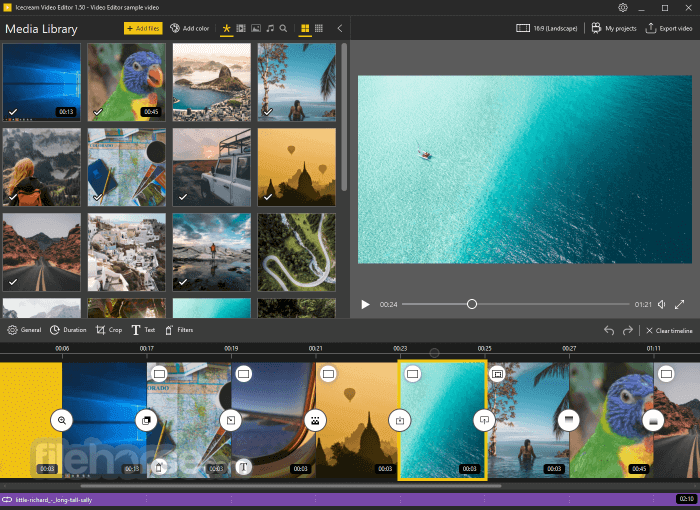Click Clear timeline

[x=669, y=330]
